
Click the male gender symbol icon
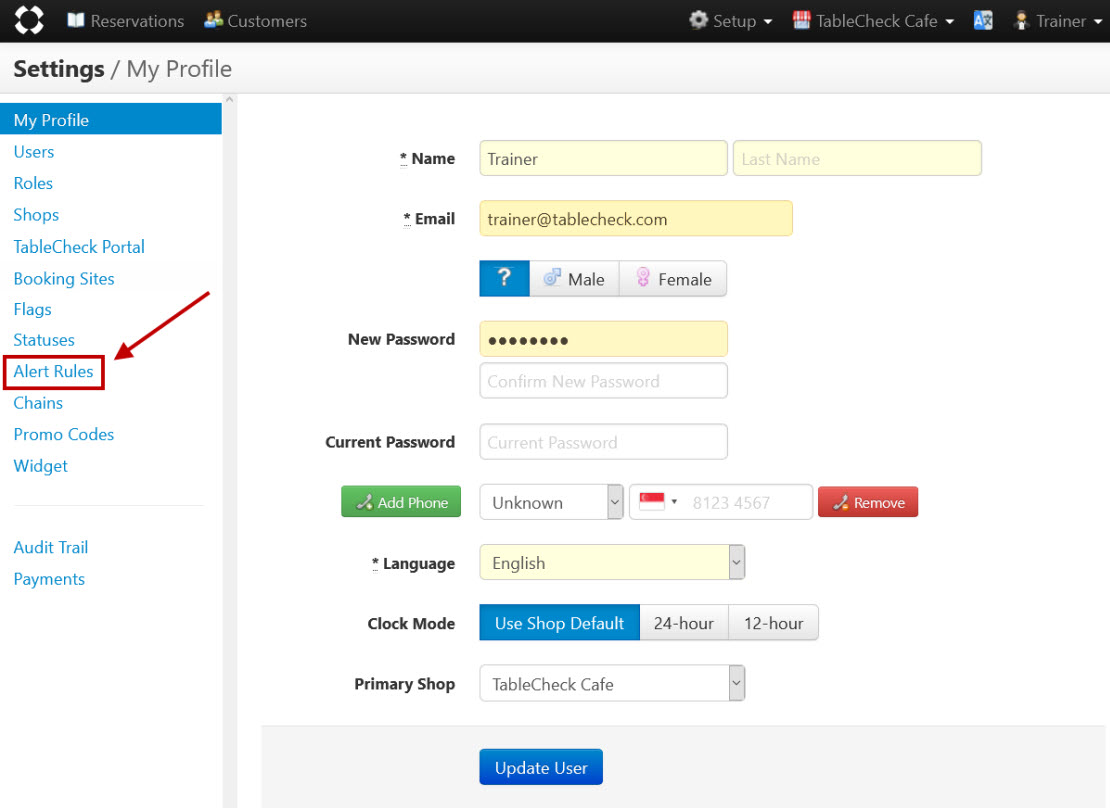point(552,278)
